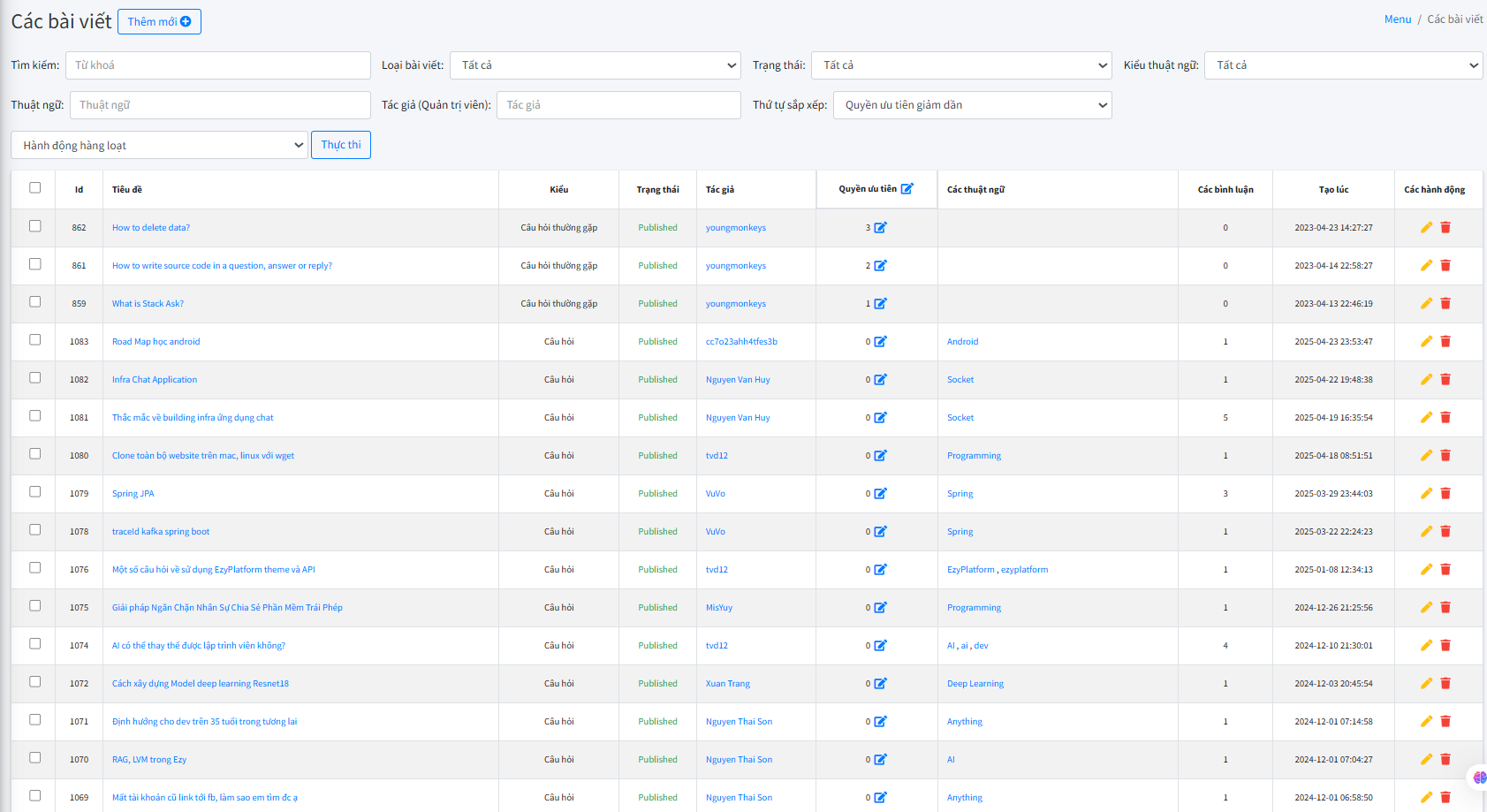The height and width of the screenshot is (812, 1487).
Task: Click Android term link
Action: 962,341
